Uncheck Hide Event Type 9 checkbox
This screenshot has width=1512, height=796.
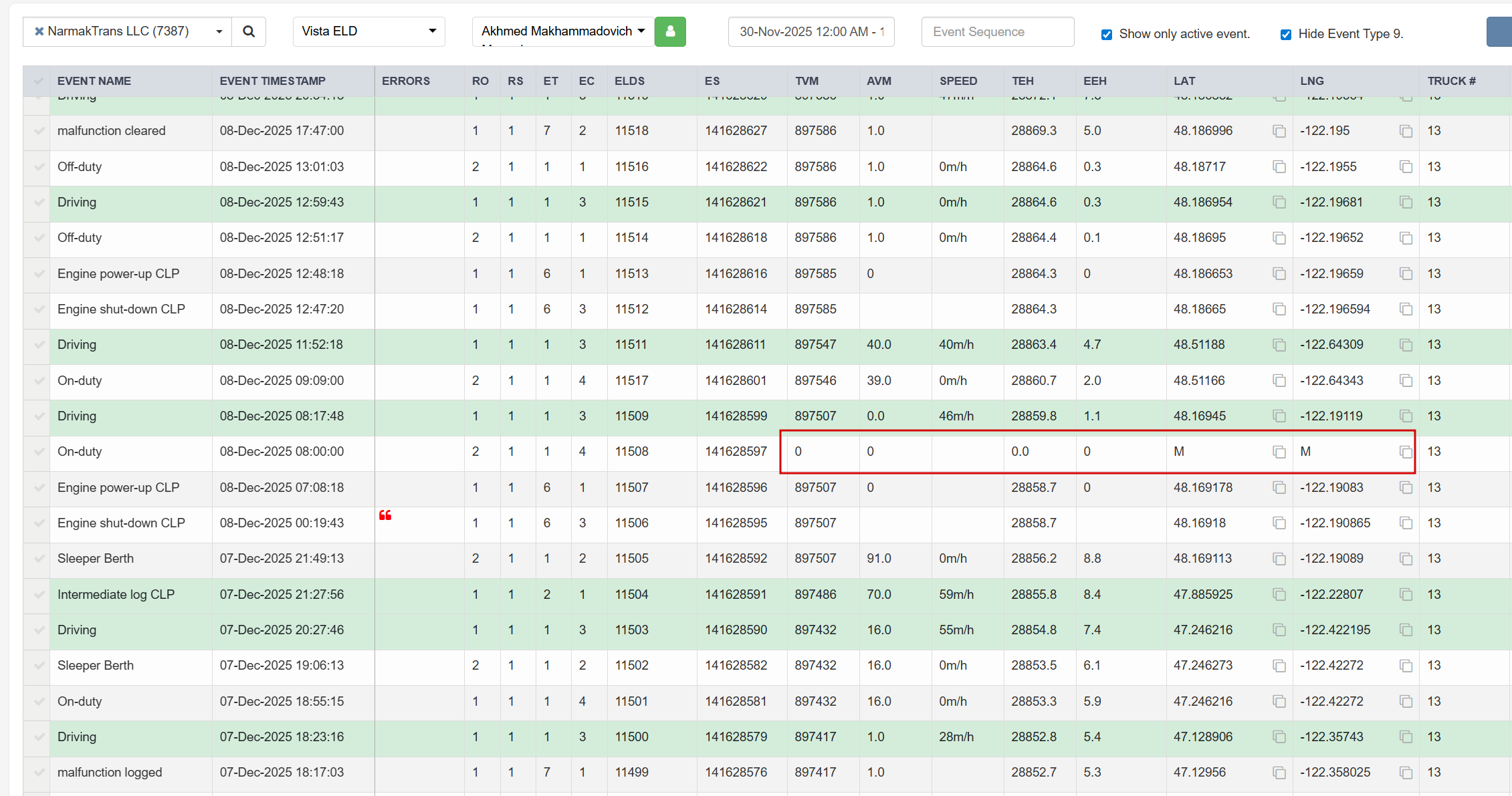(1285, 34)
